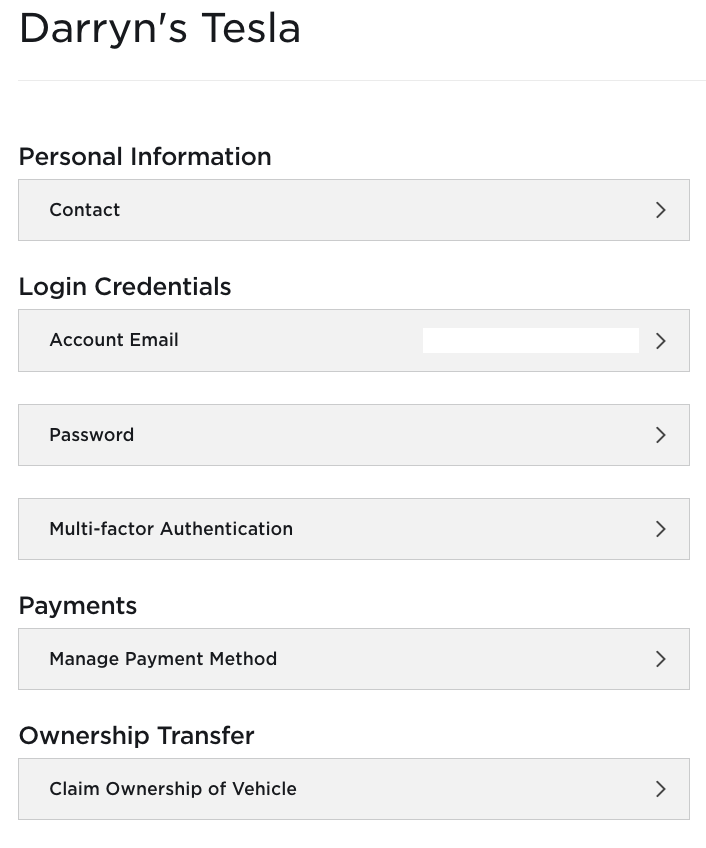Click the chevron arrow beside Contact

click(x=660, y=210)
